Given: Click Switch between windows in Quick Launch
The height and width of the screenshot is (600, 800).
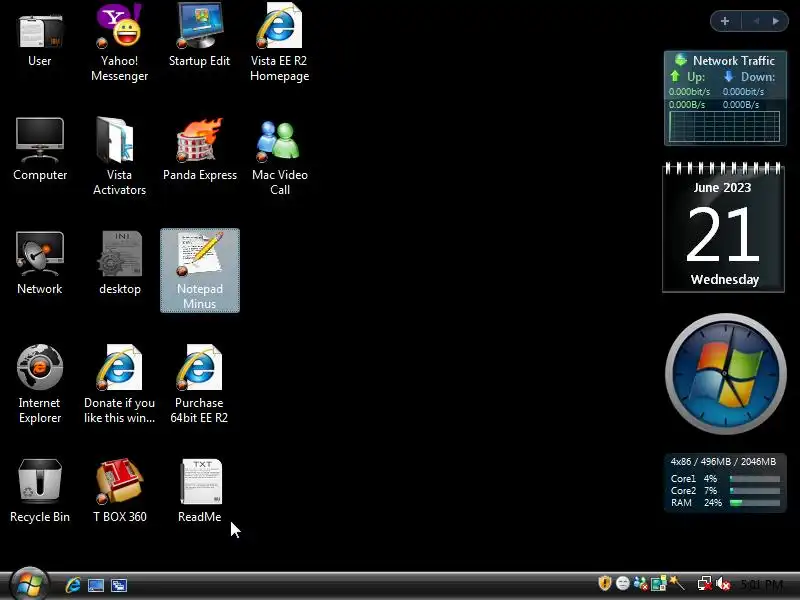Looking at the screenshot, I should tap(119, 585).
